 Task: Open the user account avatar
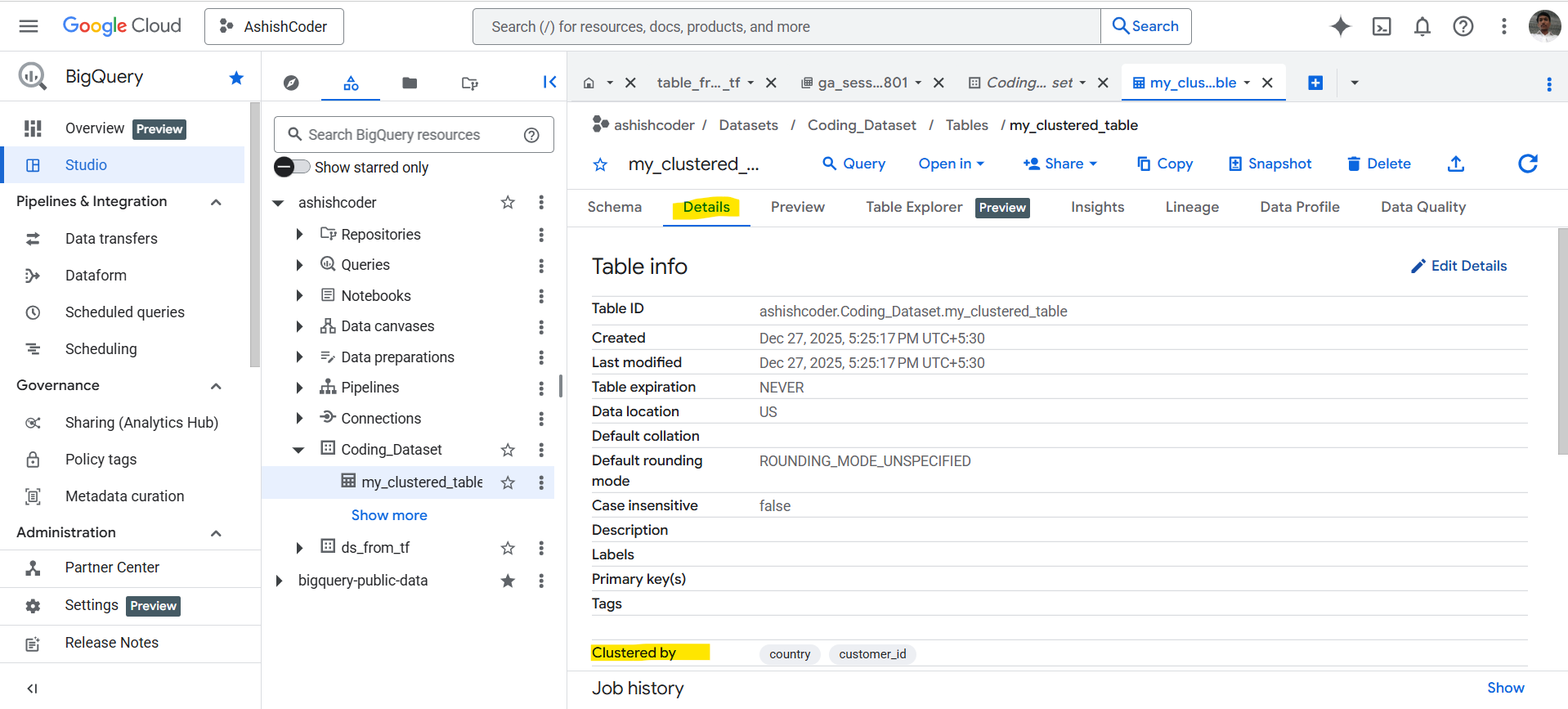click(1544, 26)
